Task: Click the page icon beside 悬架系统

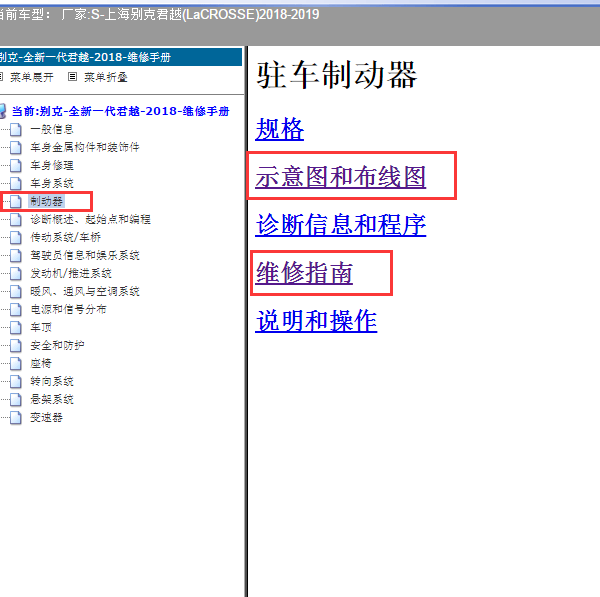Action: tap(16, 399)
